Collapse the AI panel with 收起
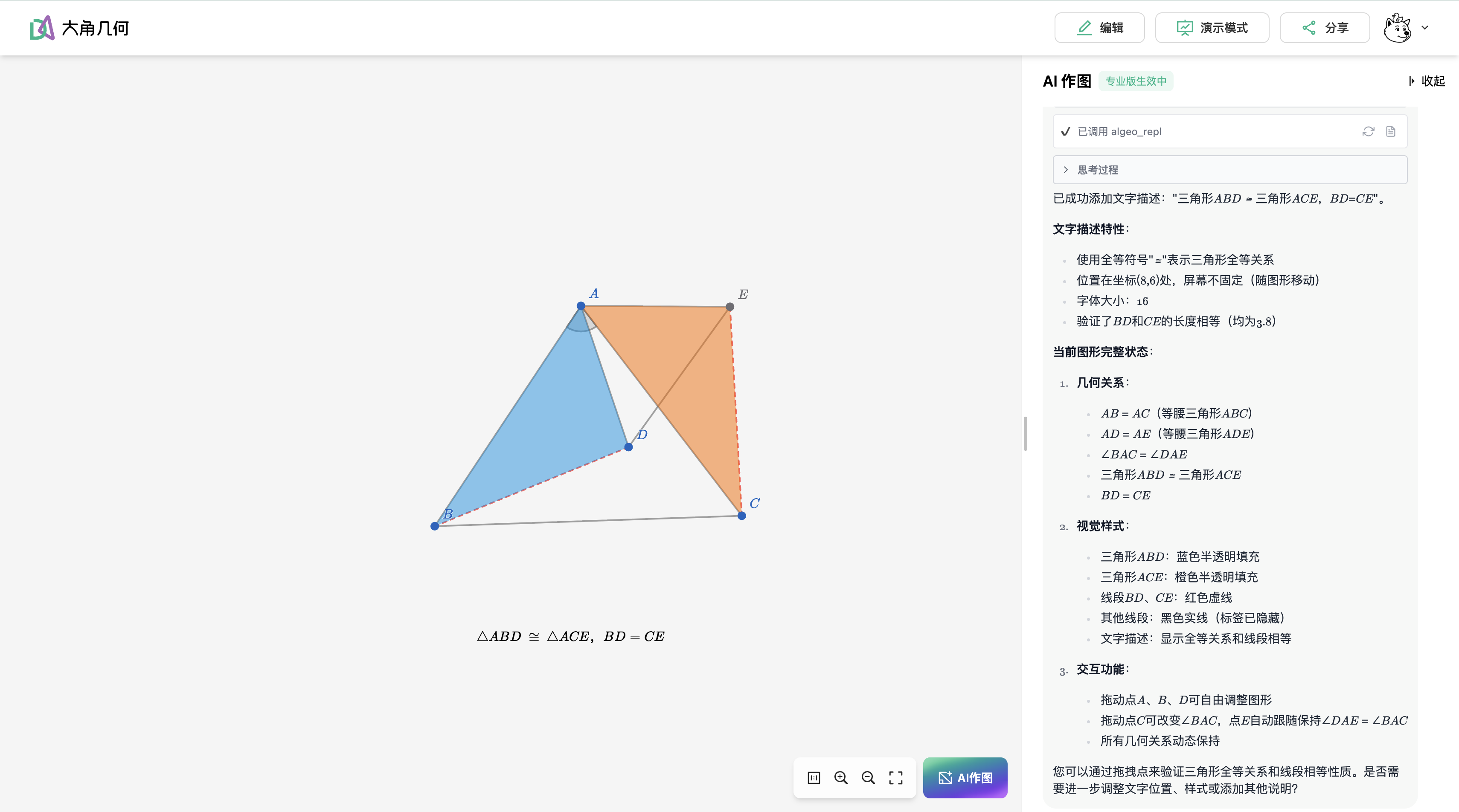Viewport: 1459px width, 812px height. [x=1427, y=81]
